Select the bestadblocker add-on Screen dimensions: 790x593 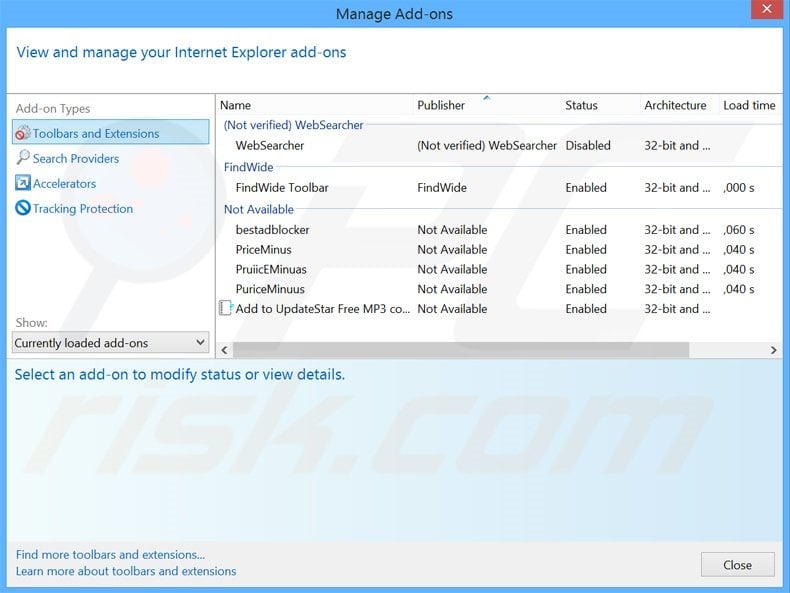(x=499, y=230)
